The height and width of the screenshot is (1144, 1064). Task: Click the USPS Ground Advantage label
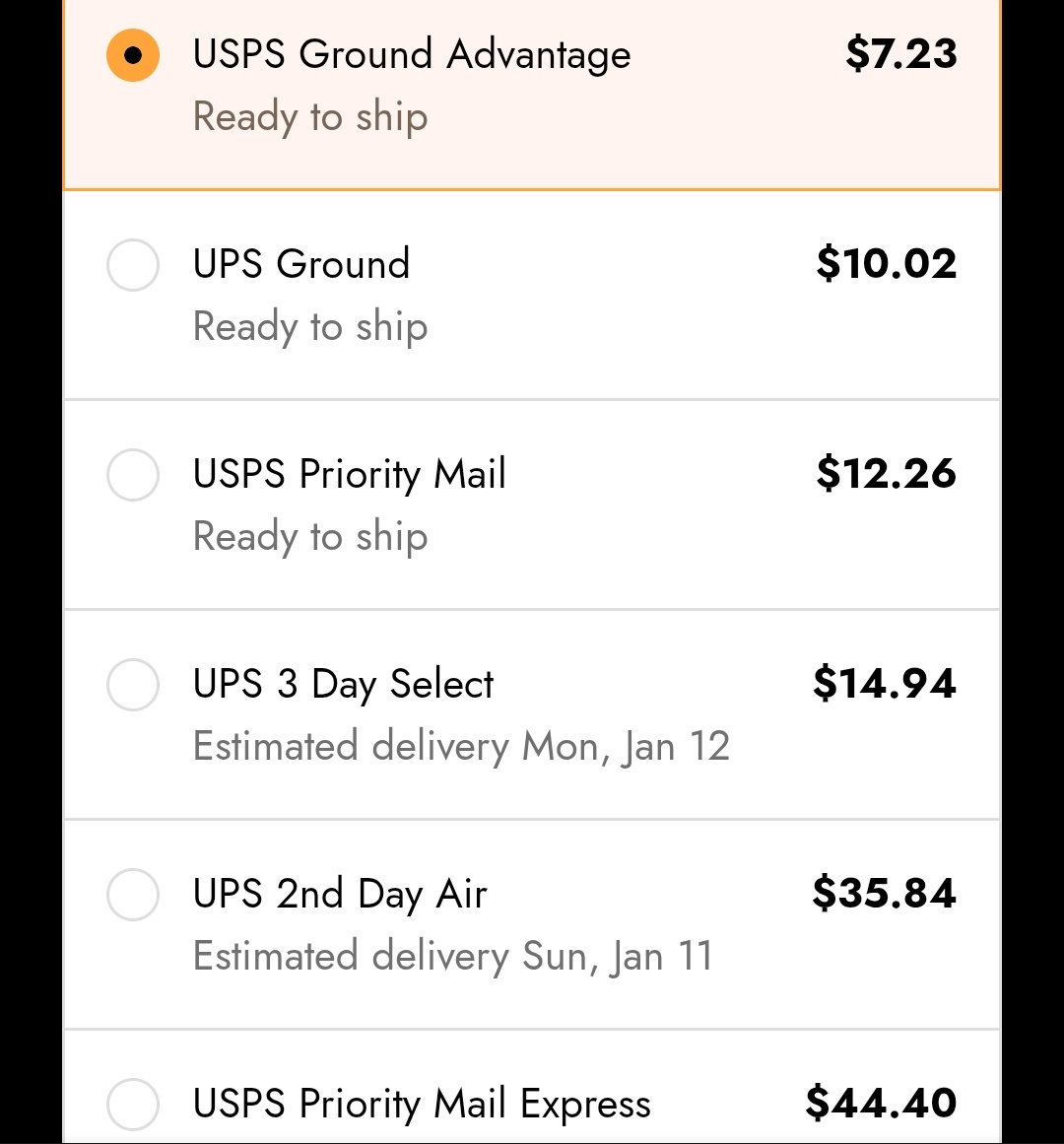[412, 55]
